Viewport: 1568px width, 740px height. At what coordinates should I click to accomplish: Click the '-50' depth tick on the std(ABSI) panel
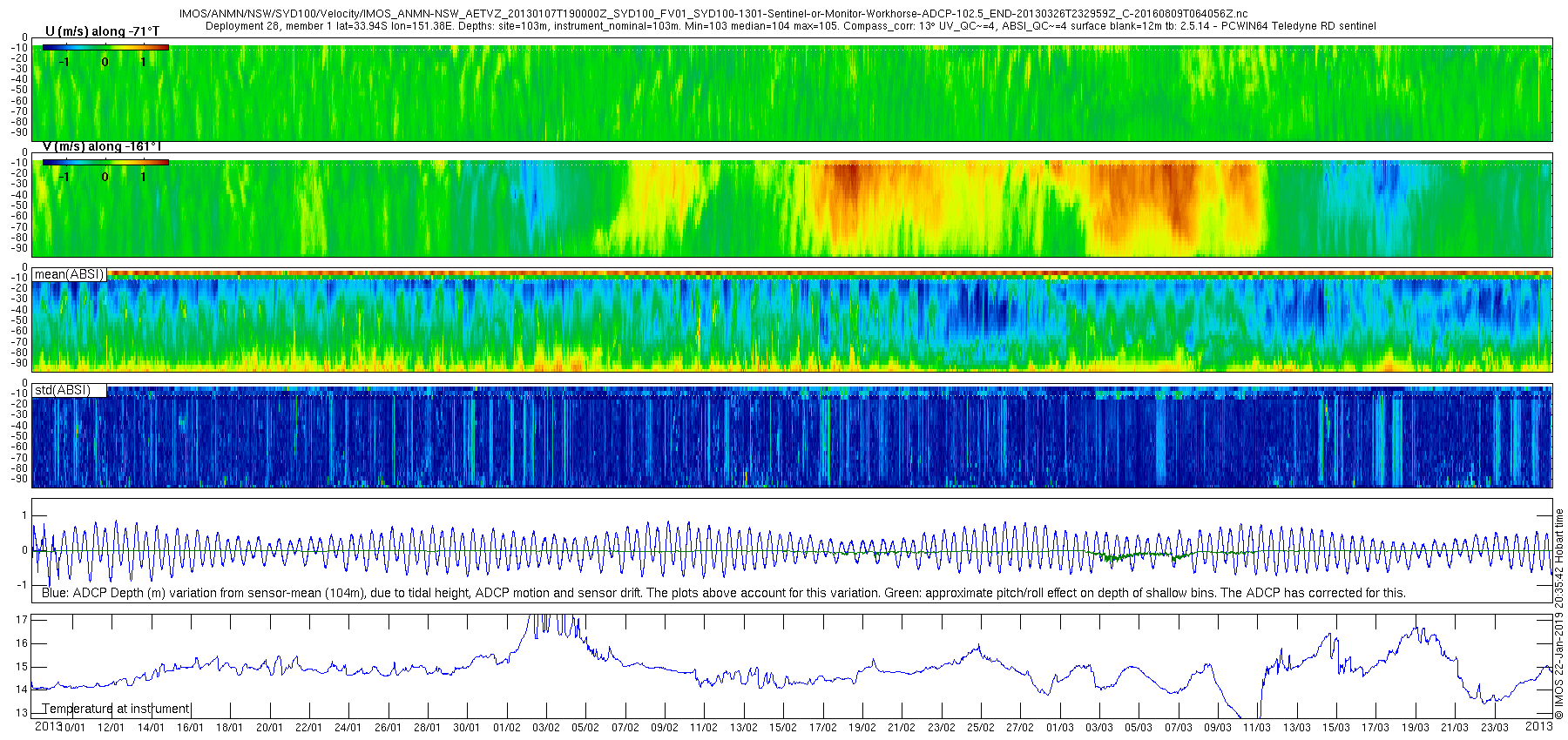click(19, 435)
